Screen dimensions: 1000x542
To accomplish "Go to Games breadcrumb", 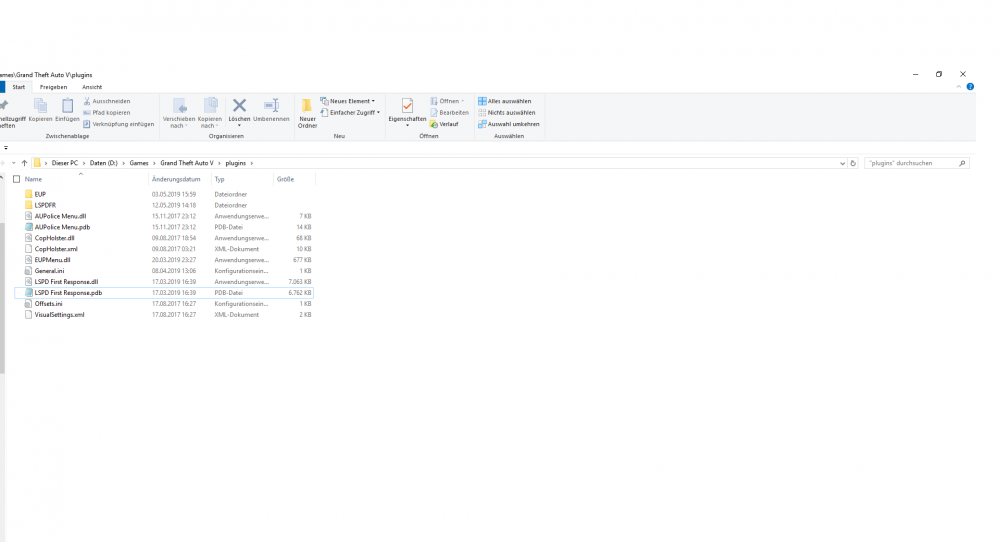I will point(138,163).
